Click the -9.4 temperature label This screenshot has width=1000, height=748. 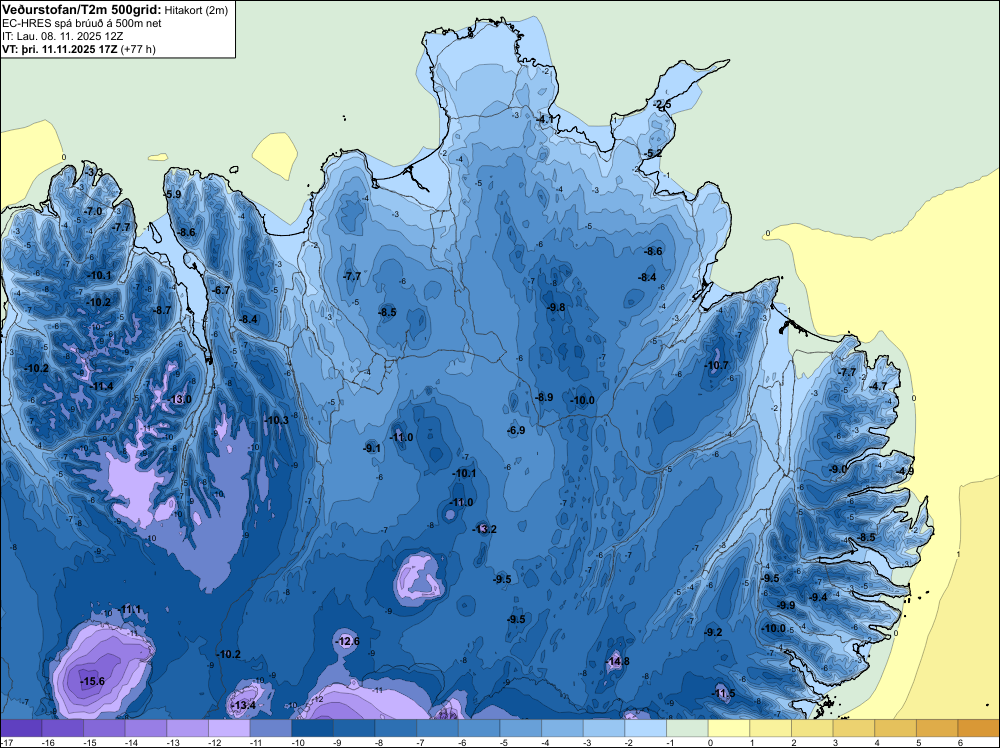[818, 598]
